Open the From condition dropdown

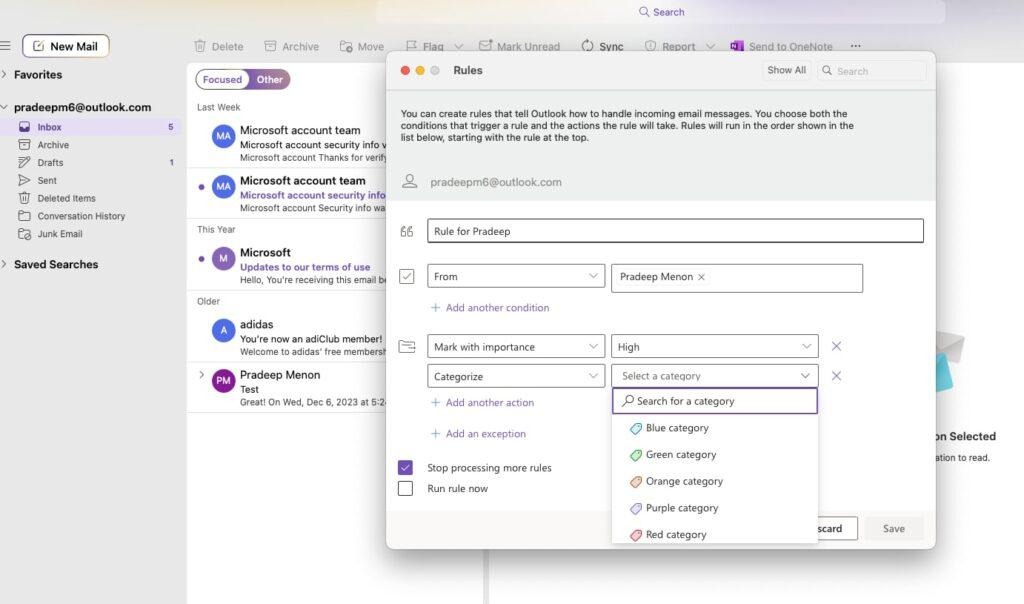click(515, 276)
